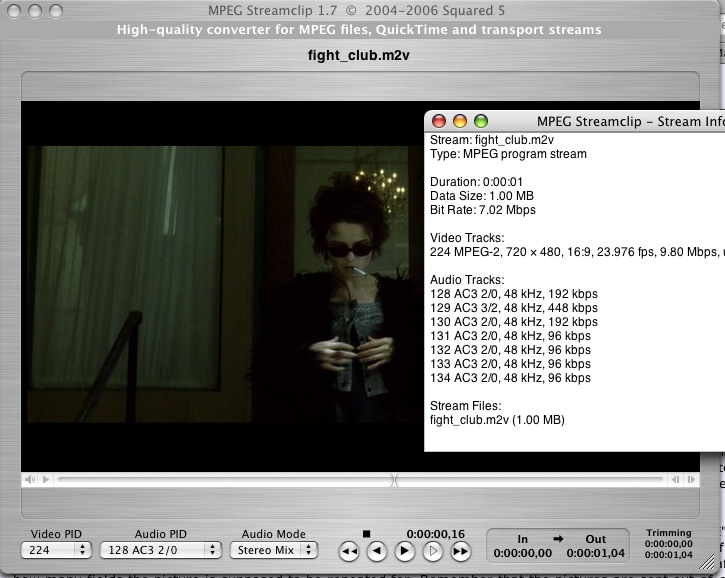Click audio track 133 AC3 2/0, 96 kbps
The height and width of the screenshot is (578, 725).
(510, 364)
